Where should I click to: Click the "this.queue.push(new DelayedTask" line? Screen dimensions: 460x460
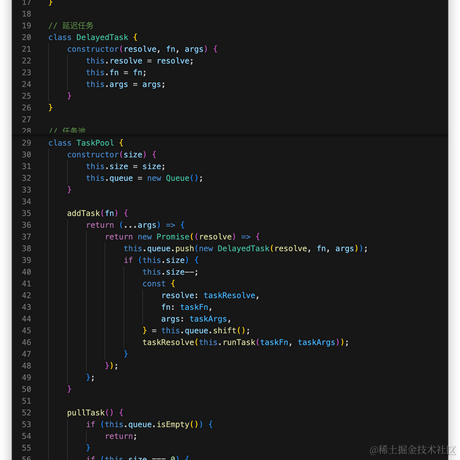(246, 249)
